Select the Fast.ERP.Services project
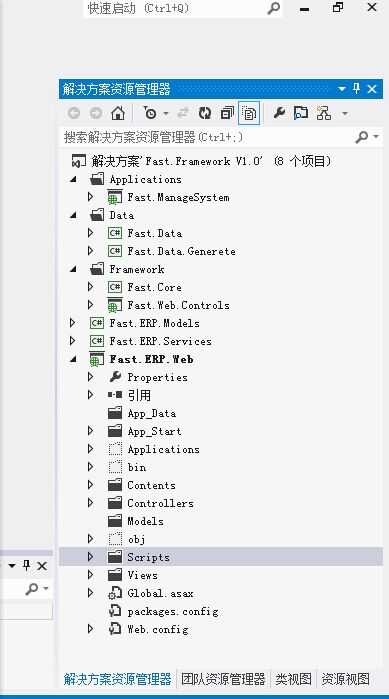The image size is (389, 699). 161,341
